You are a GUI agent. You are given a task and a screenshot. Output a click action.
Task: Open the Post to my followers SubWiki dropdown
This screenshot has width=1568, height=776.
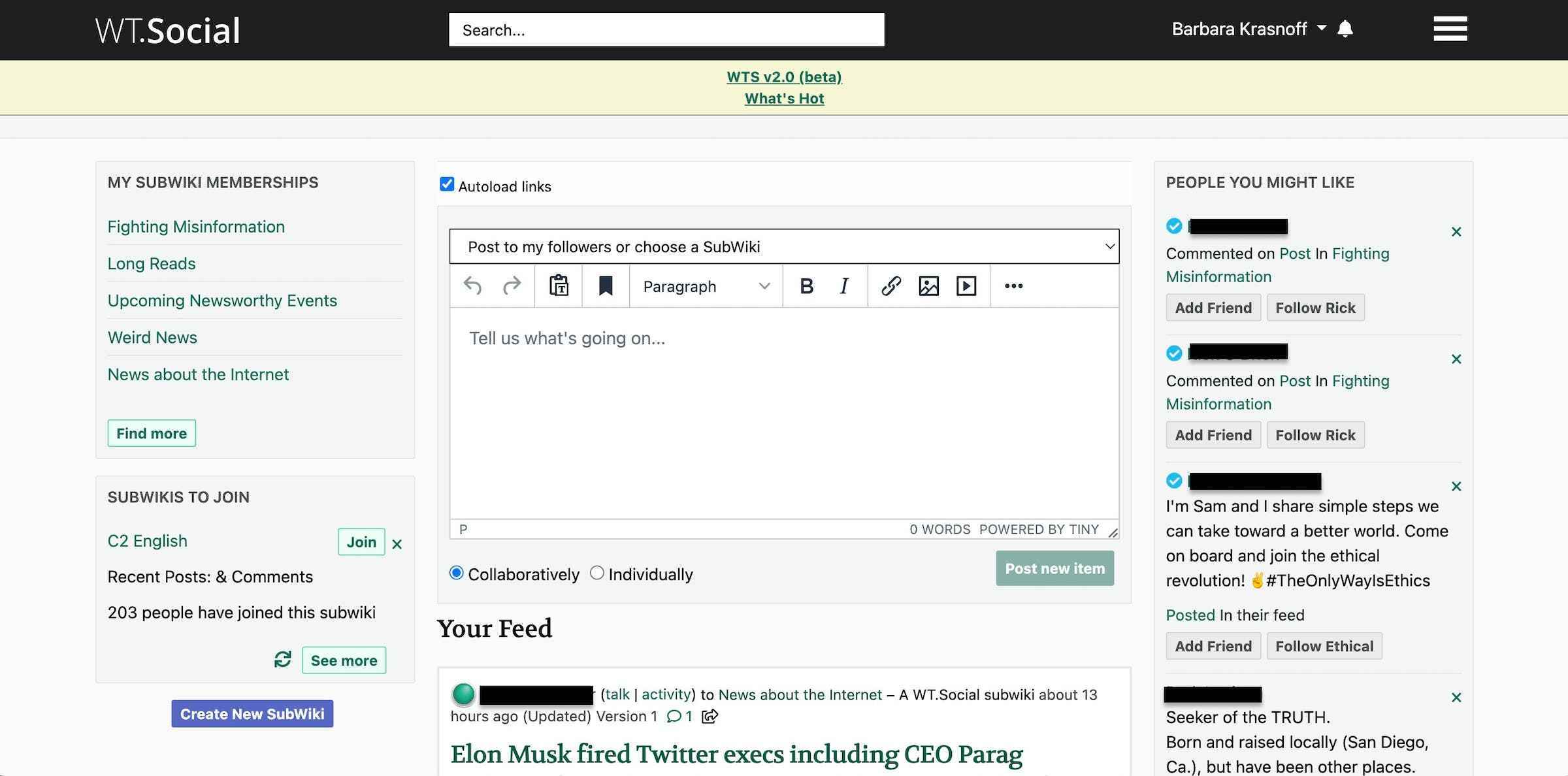784,246
